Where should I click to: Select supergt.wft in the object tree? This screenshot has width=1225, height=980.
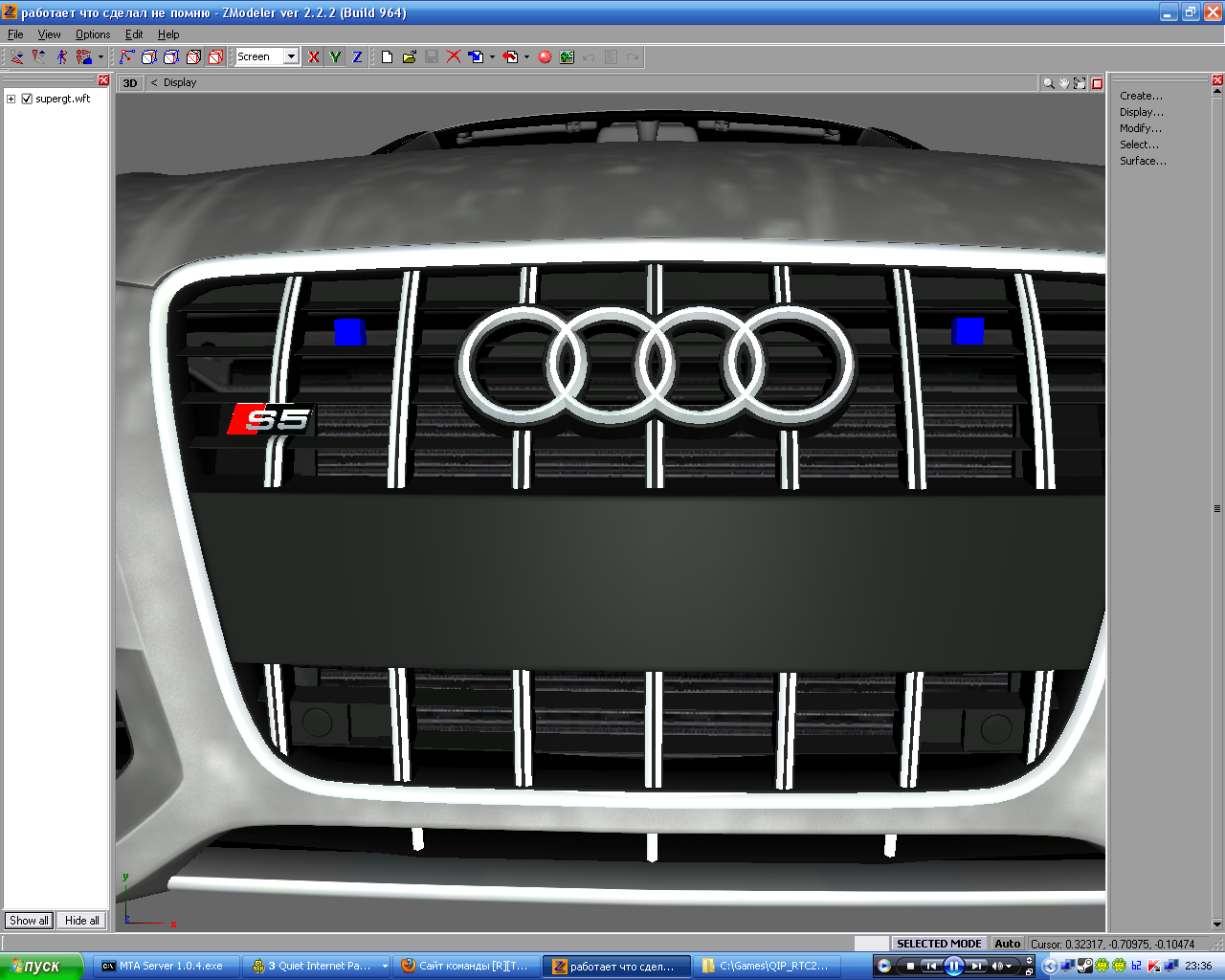(x=63, y=99)
